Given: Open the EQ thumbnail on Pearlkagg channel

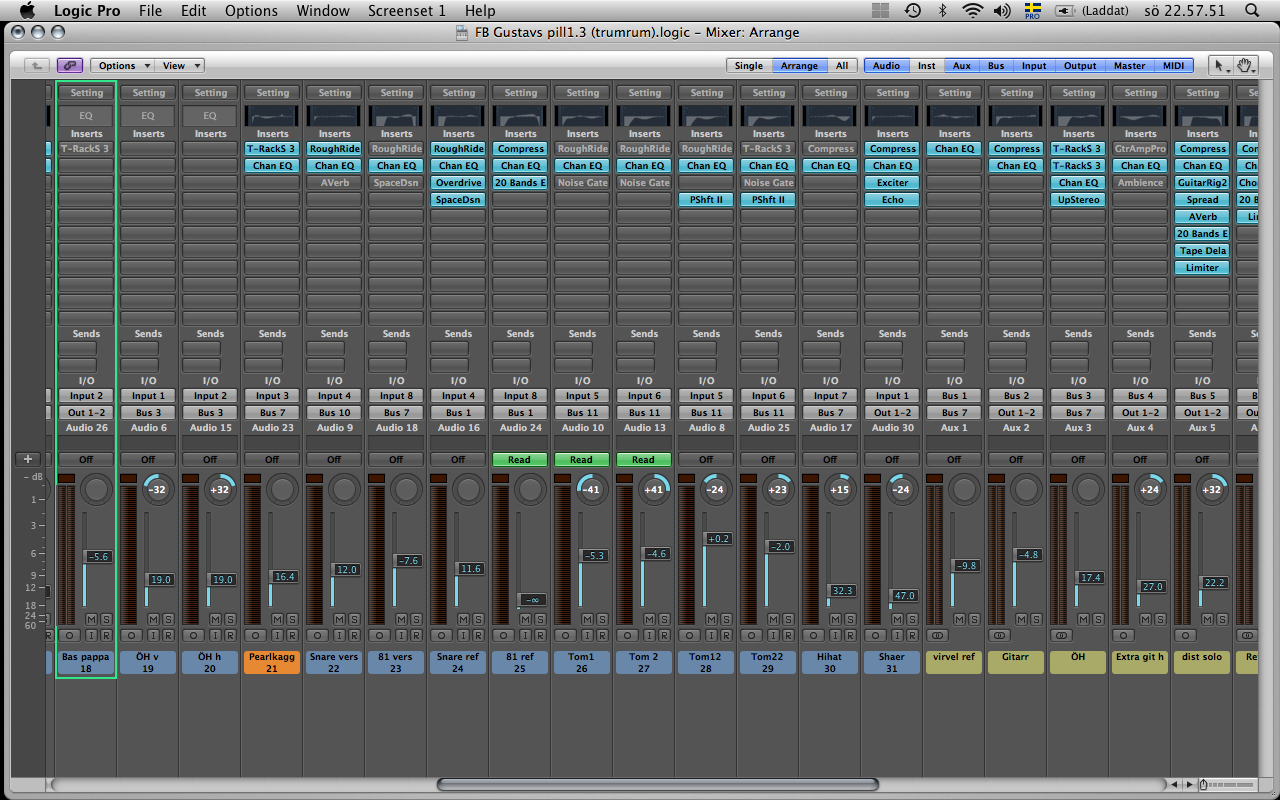Looking at the screenshot, I should pyautogui.click(x=271, y=115).
